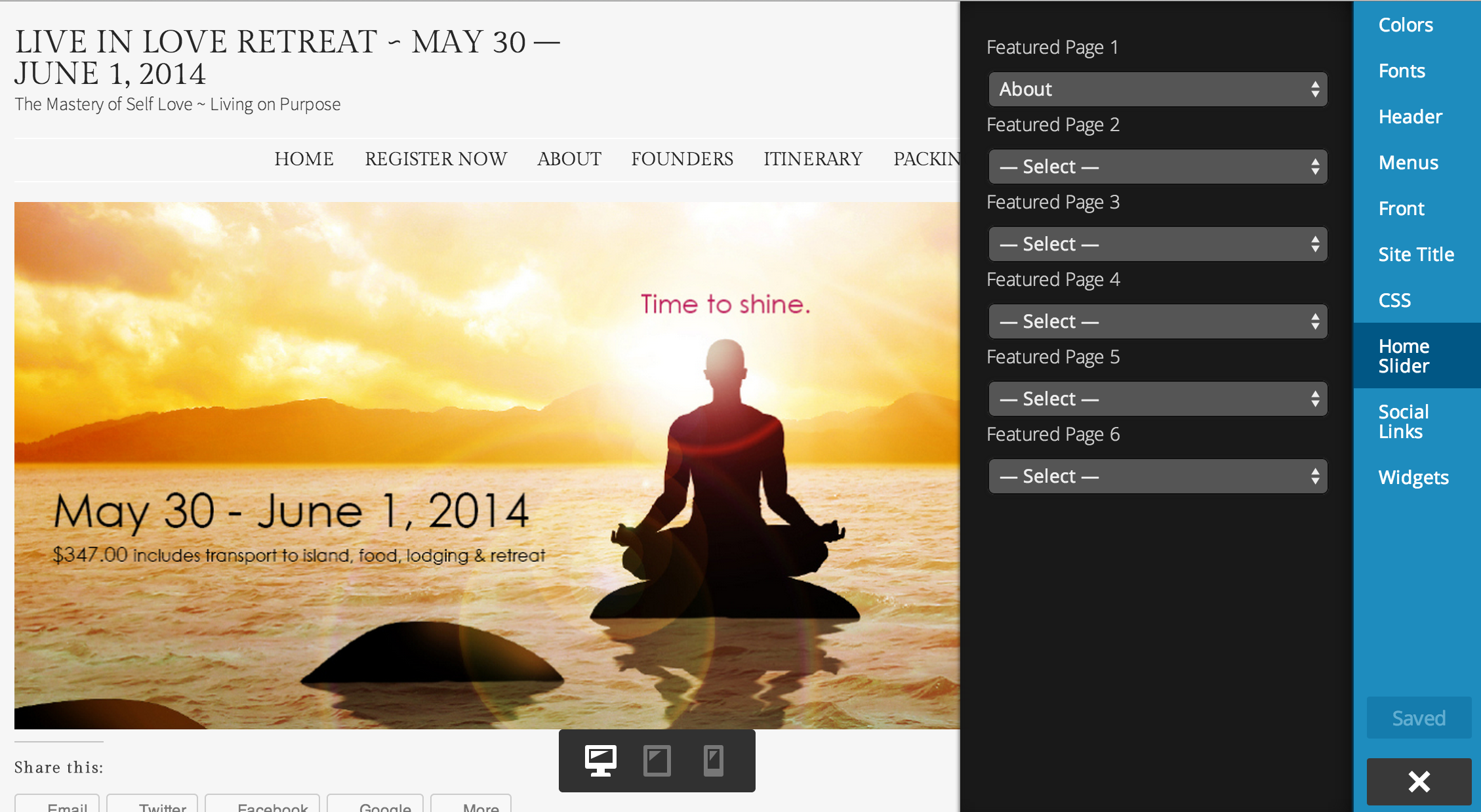Open the Header customizer section

1410,117
